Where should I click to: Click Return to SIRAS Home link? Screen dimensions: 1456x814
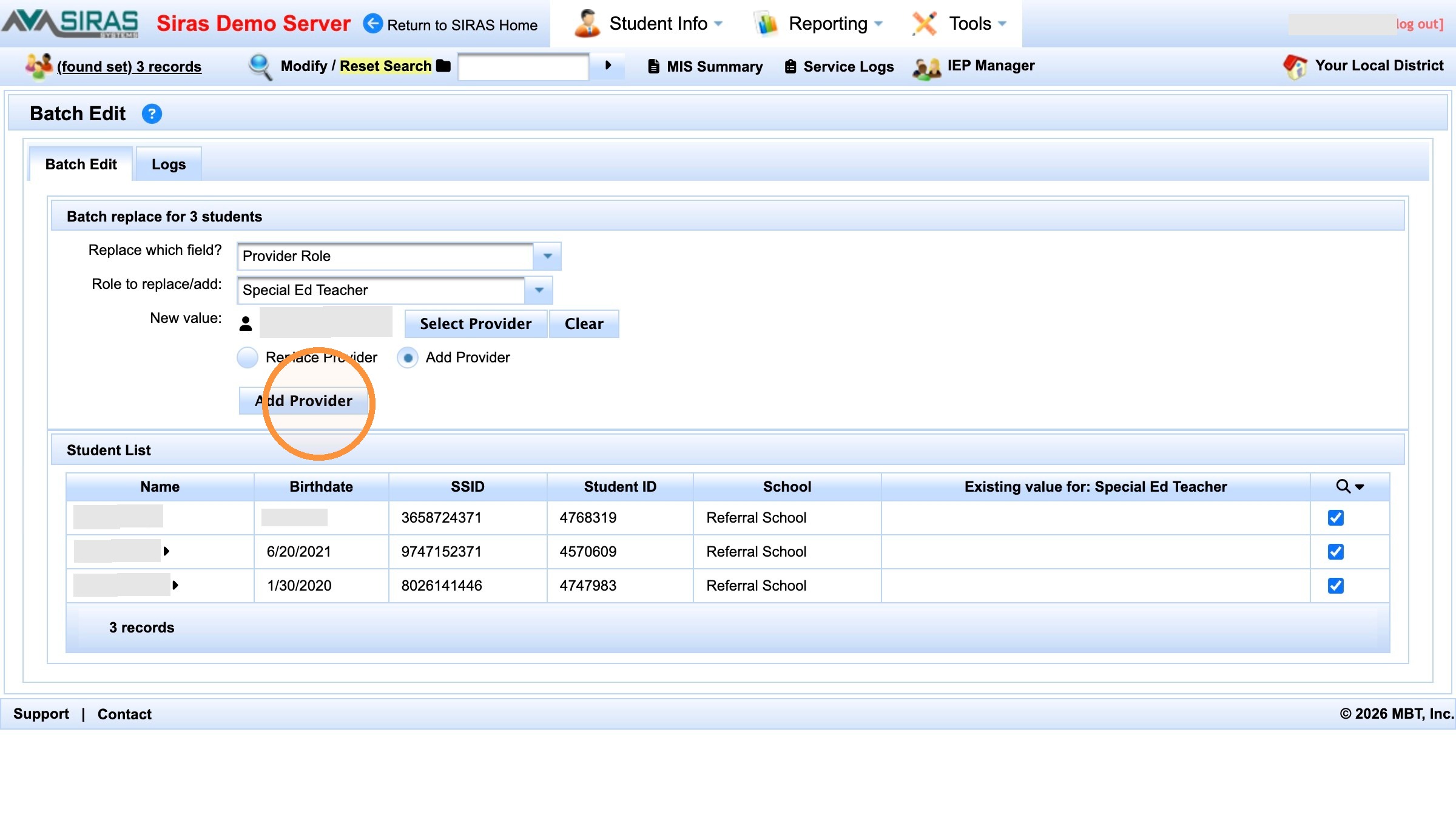tap(462, 25)
